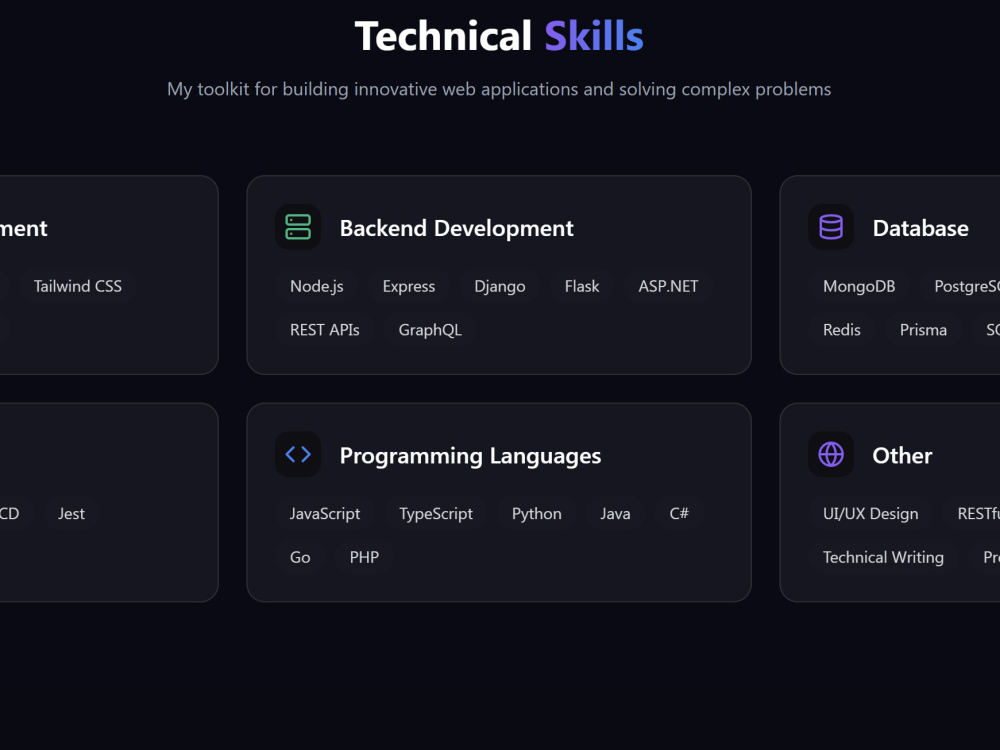Viewport: 1000px width, 750px height.
Task: Click the Go tag
Action: [300, 557]
